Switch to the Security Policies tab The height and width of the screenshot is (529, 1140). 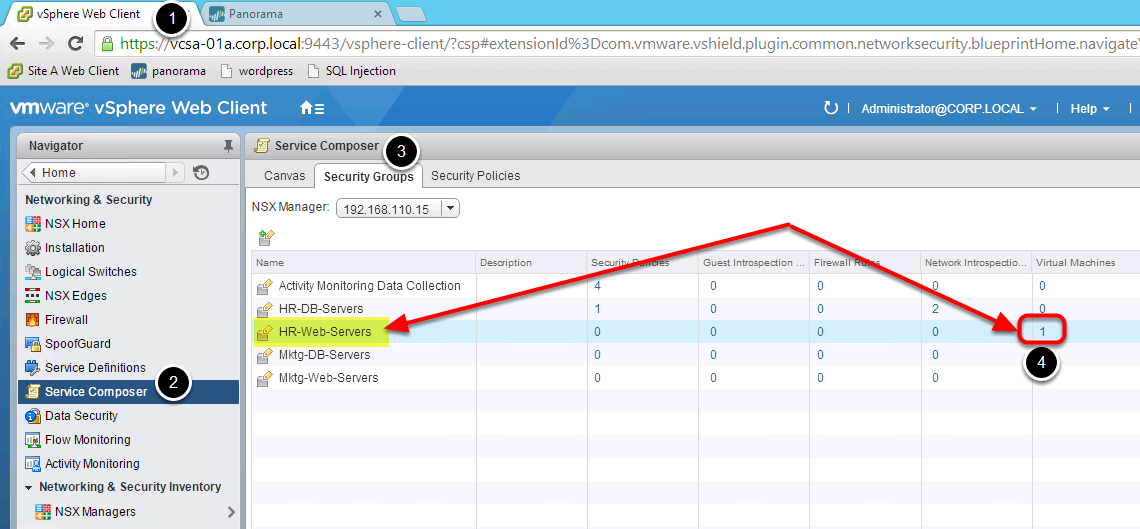[475, 176]
